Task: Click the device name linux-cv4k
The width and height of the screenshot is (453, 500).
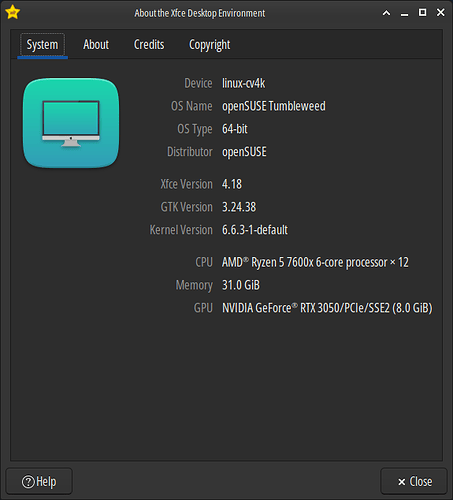Action: [x=244, y=83]
